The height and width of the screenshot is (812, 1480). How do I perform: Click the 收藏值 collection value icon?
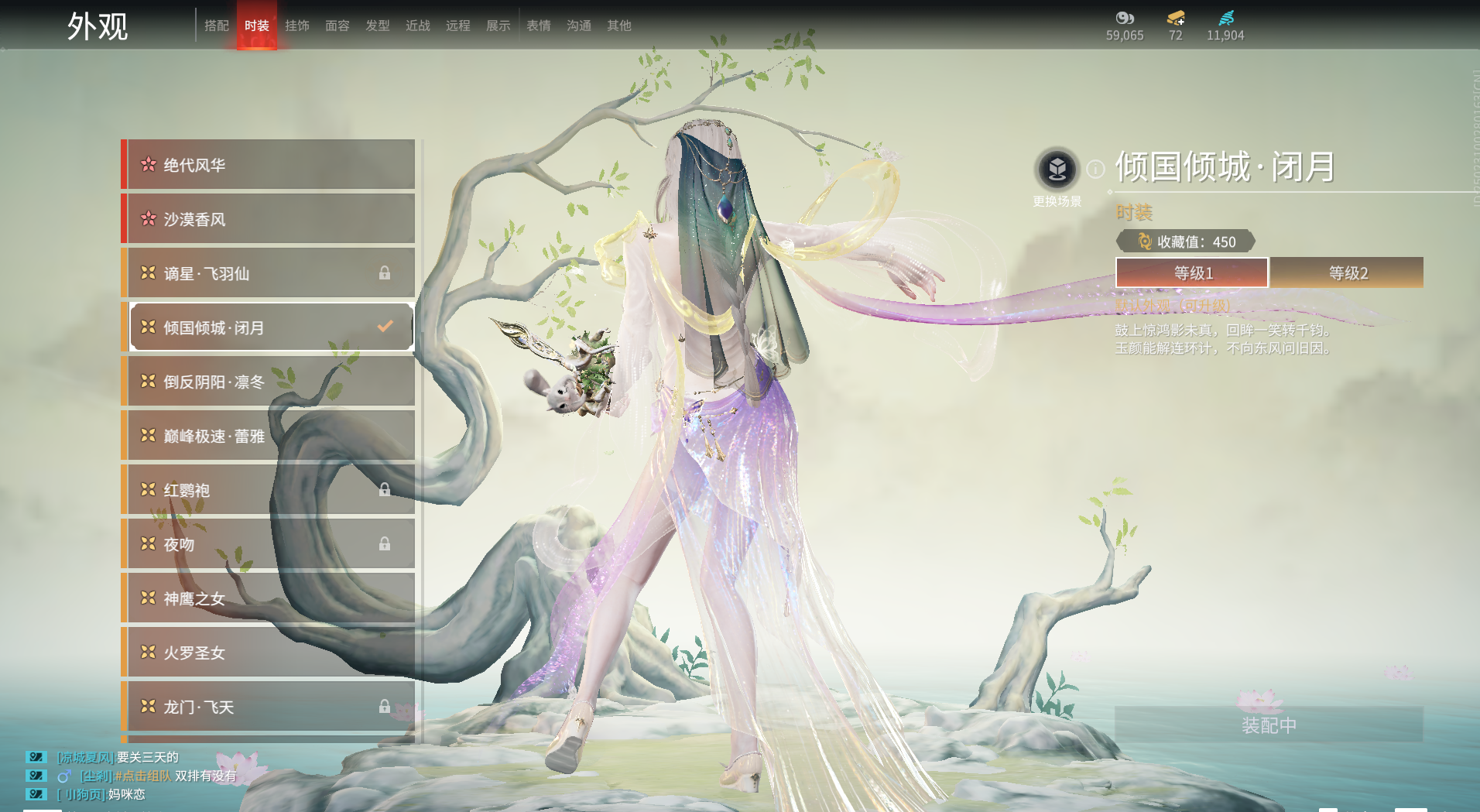(x=1144, y=242)
